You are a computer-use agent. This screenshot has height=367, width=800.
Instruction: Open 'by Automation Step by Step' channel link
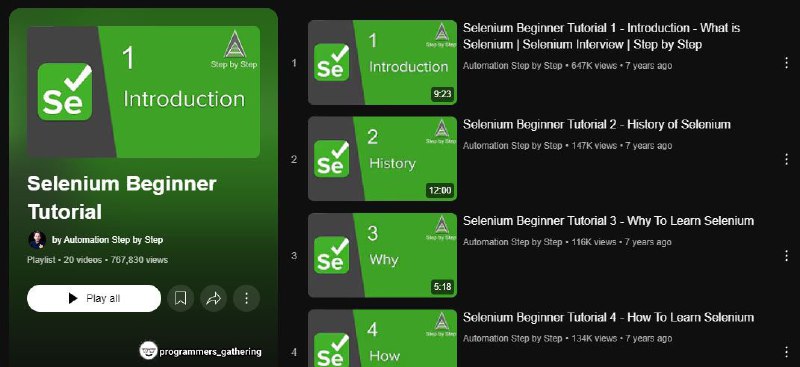coord(108,239)
